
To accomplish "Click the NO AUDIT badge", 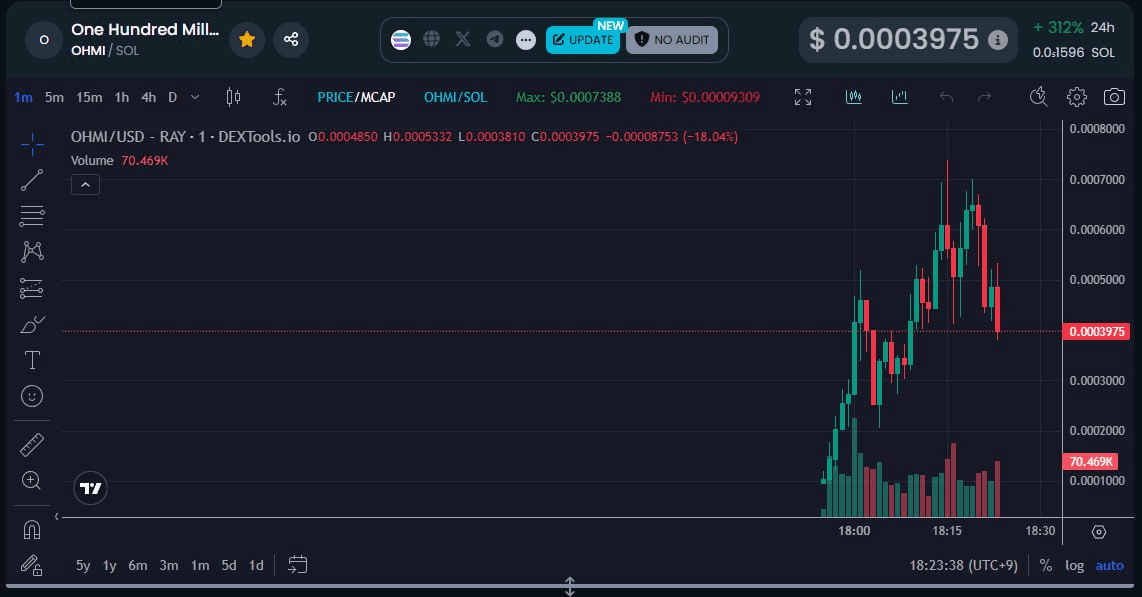I will (672, 39).
